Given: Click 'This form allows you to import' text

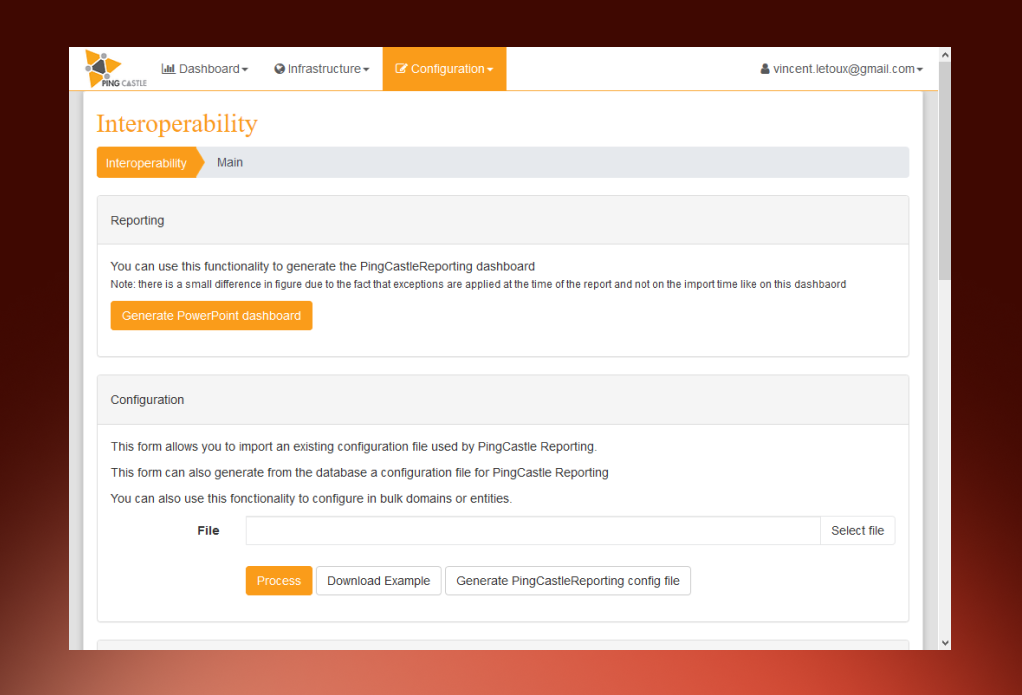Looking at the screenshot, I should 353,447.
